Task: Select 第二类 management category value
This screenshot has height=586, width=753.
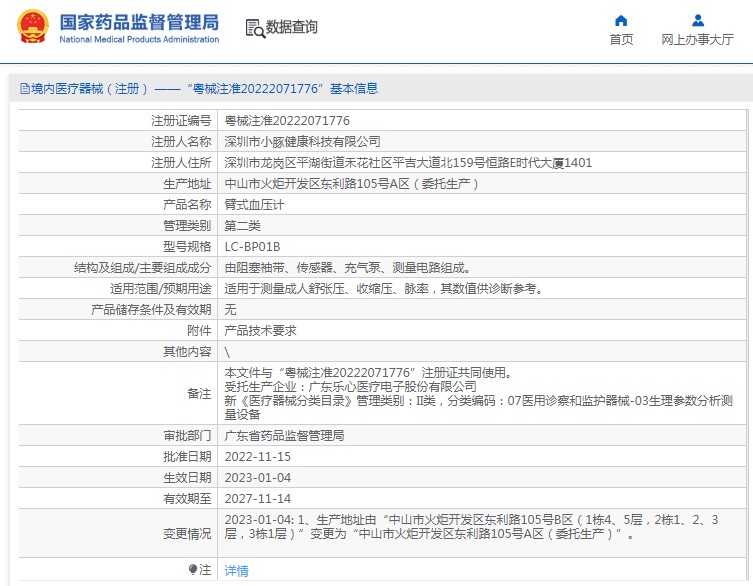Action: (243, 226)
